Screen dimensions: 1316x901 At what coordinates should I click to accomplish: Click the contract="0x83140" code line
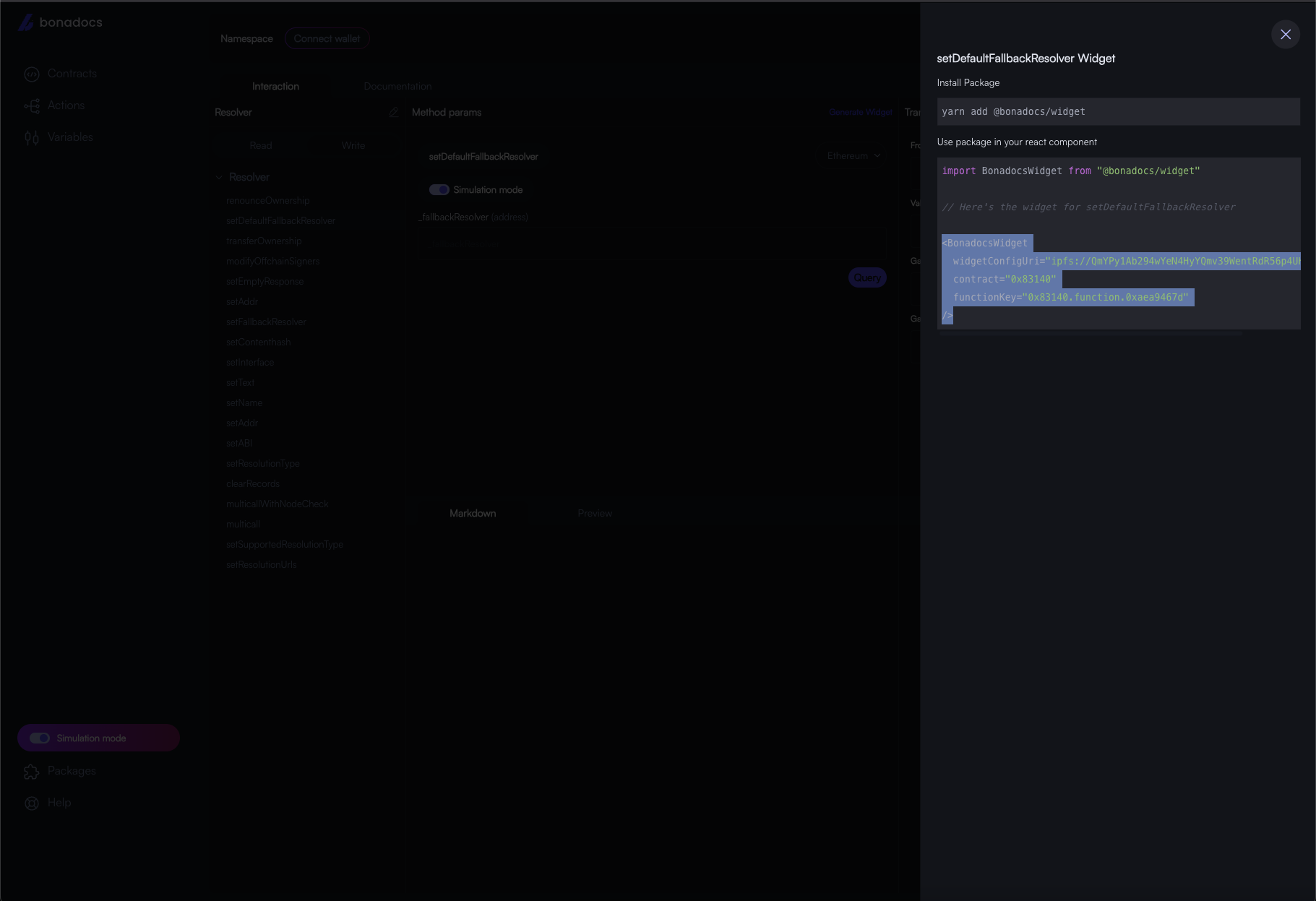tap(1005, 279)
